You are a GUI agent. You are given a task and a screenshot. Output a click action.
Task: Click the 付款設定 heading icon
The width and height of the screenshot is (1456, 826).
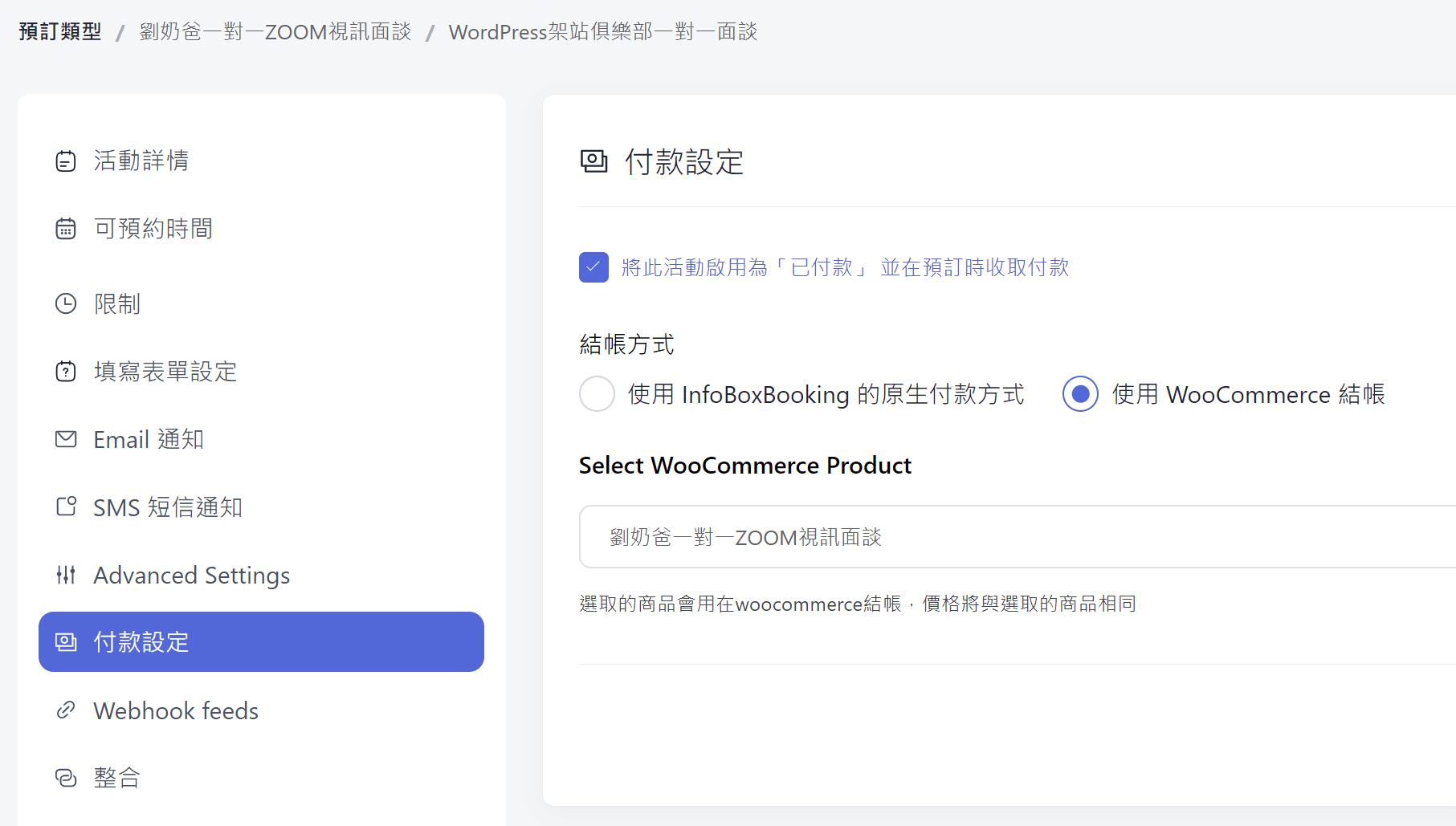click(x=594, y=161)
